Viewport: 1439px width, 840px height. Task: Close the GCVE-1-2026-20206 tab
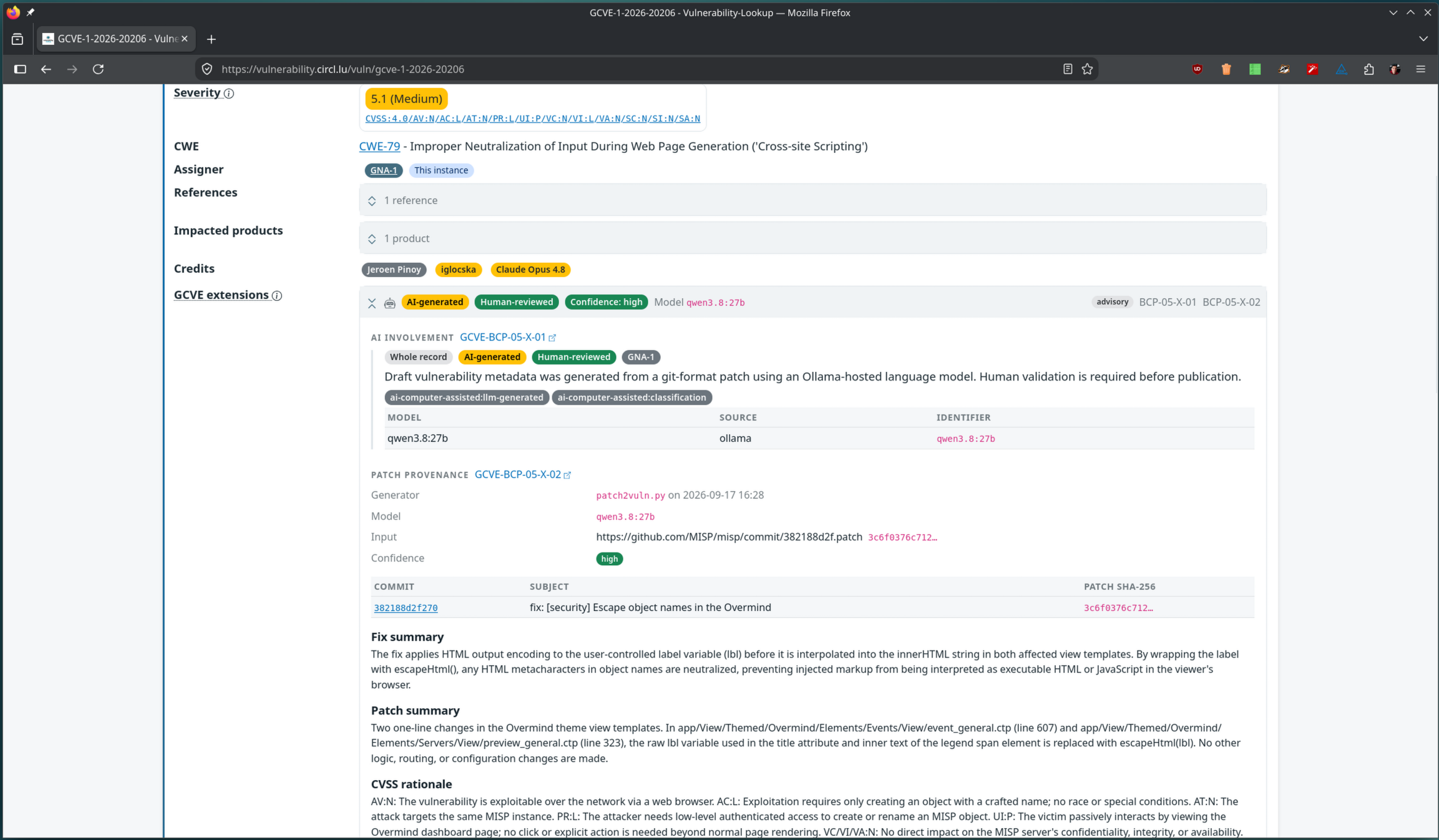click(185, 39)
